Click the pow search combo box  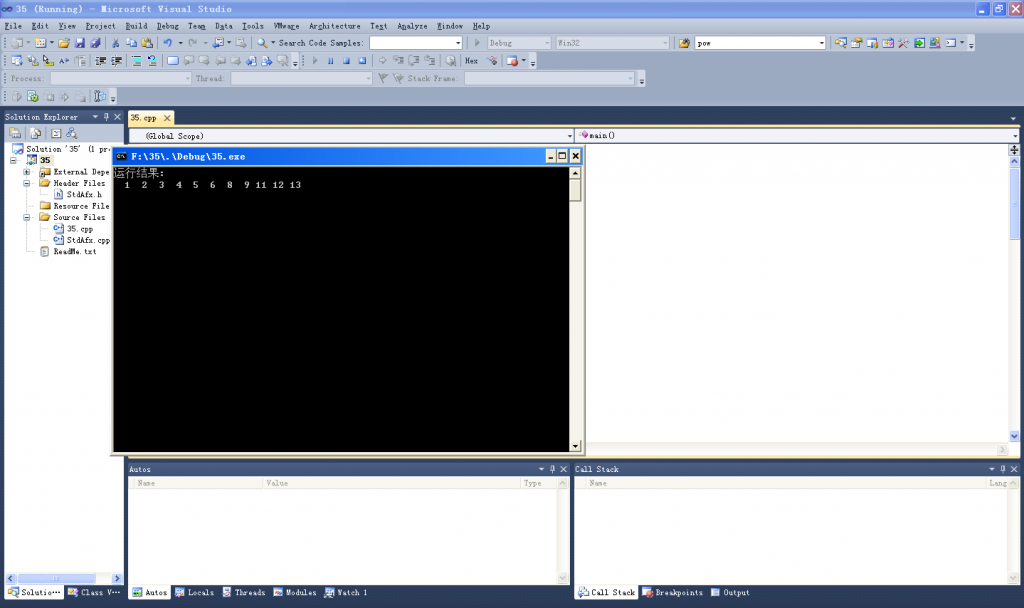(760, 43)
